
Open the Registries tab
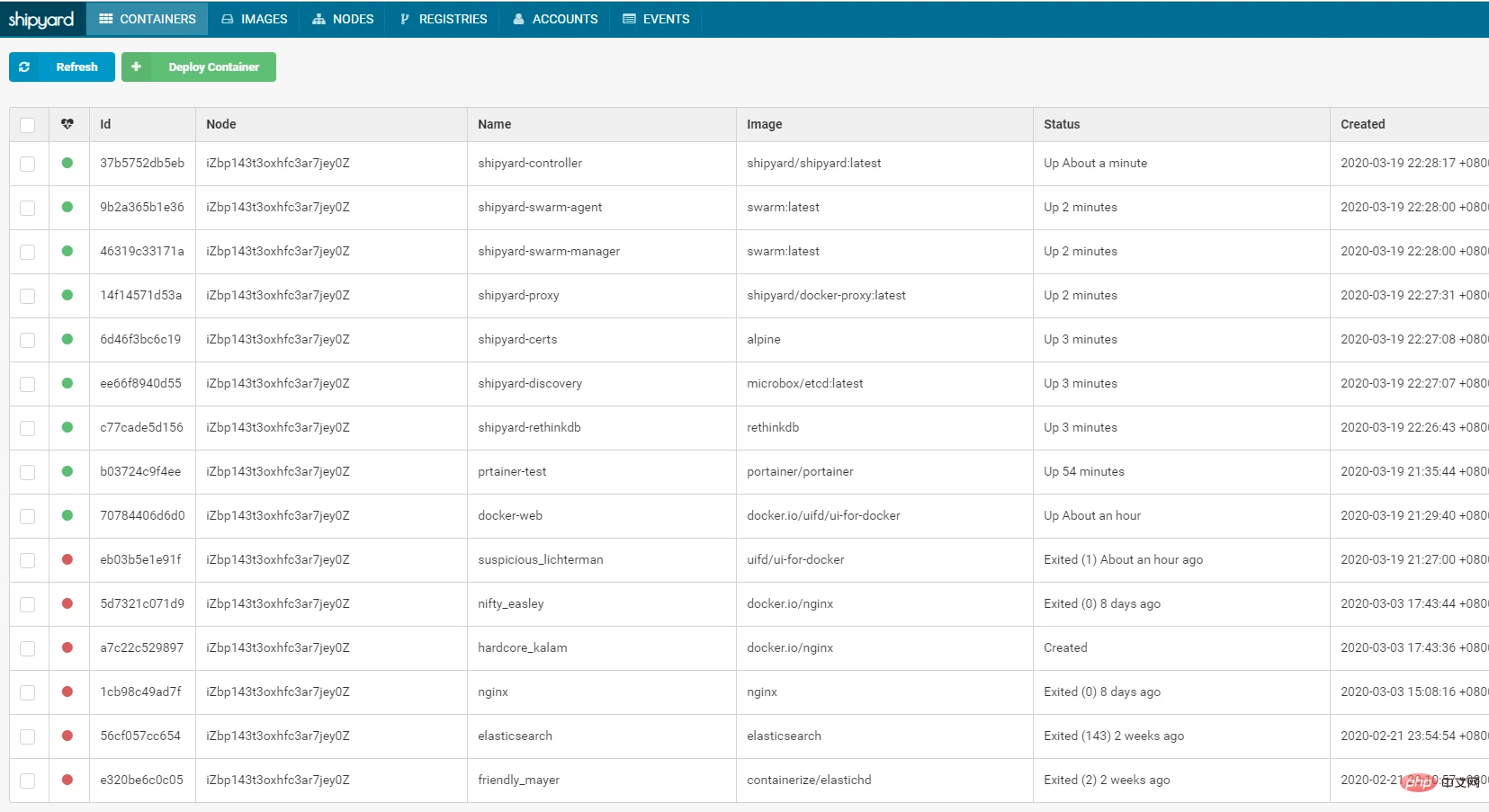[x=444, y=19]
